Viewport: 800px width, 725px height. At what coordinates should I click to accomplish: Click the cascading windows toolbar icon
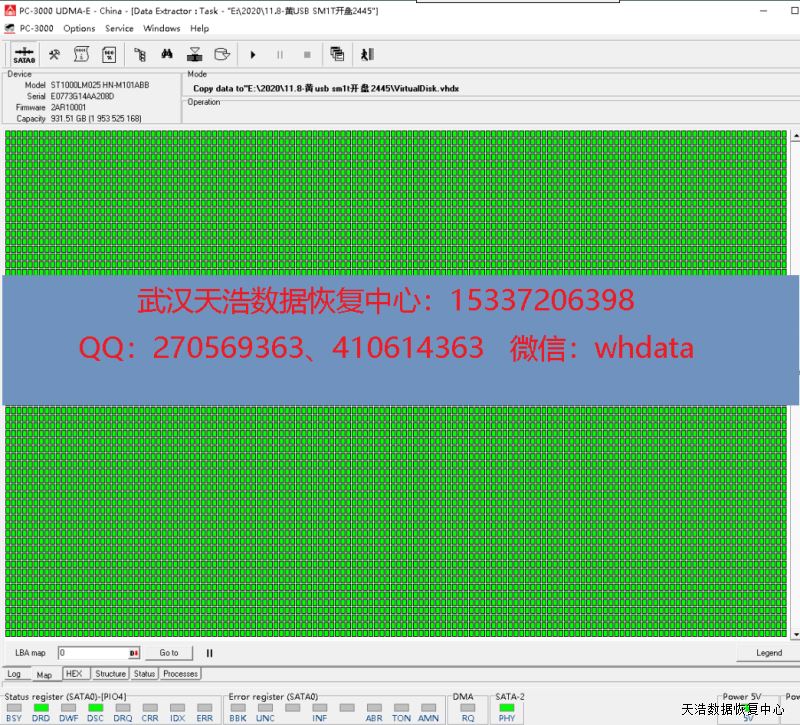[x=337, y=55]
